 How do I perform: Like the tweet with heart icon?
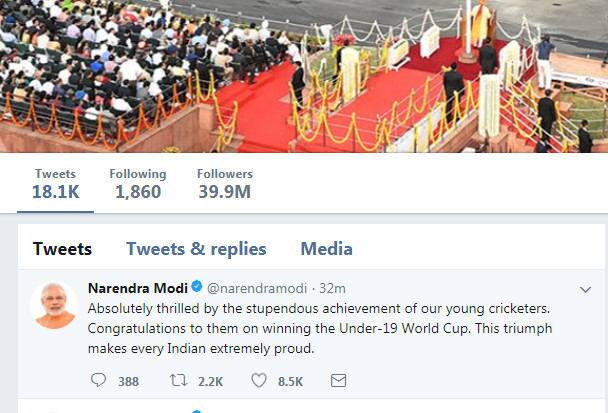coord(259,380)
